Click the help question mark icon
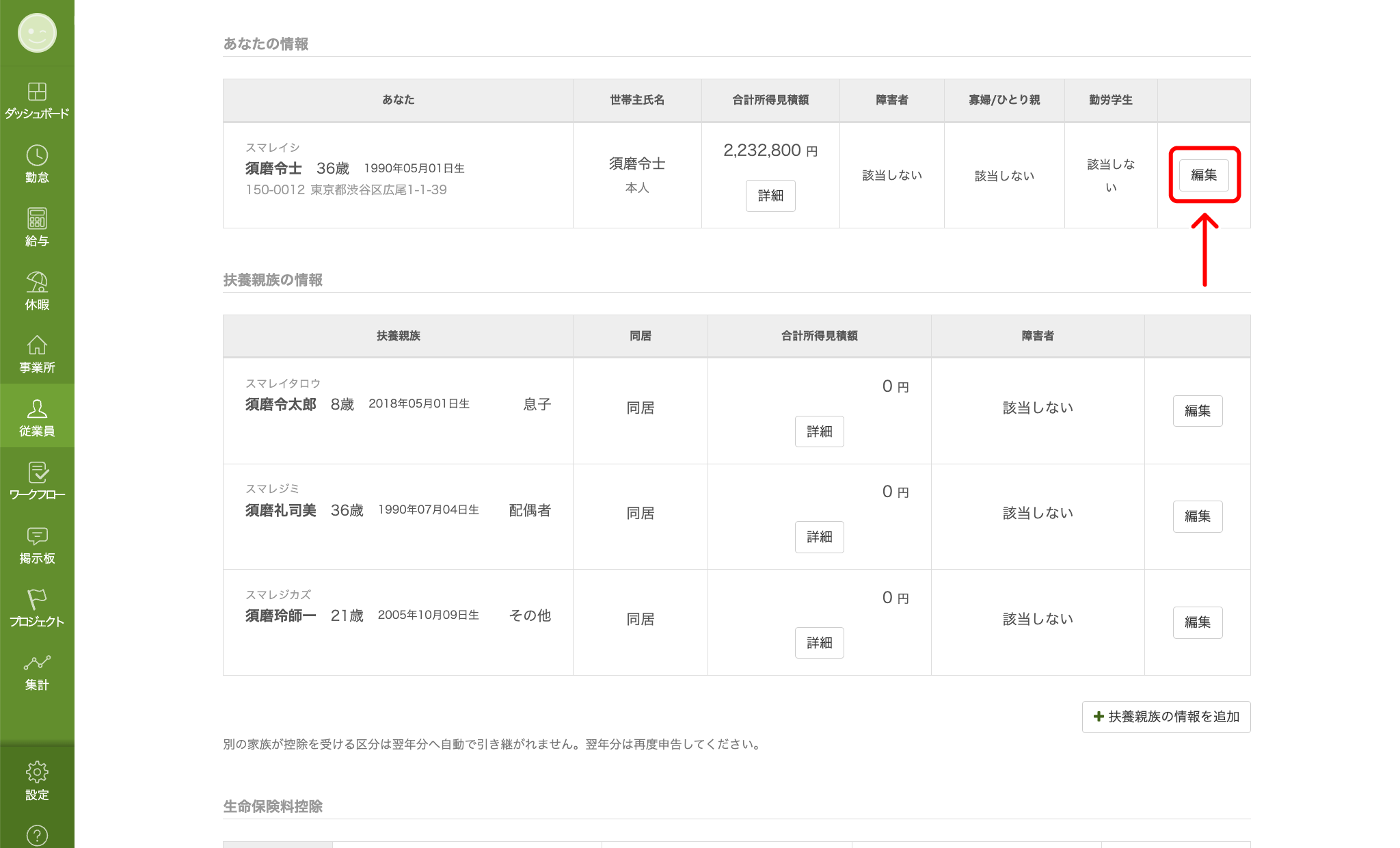The image size is (1400, 848). (x=37, y=835)
